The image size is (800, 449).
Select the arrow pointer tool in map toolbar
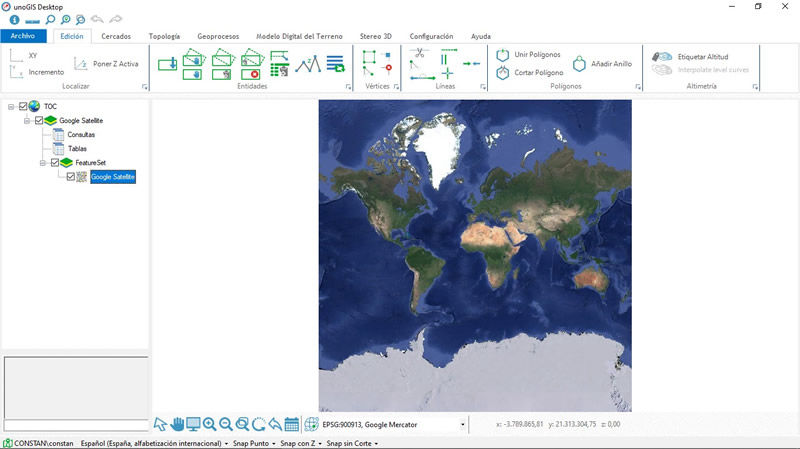tap(160, 424)
